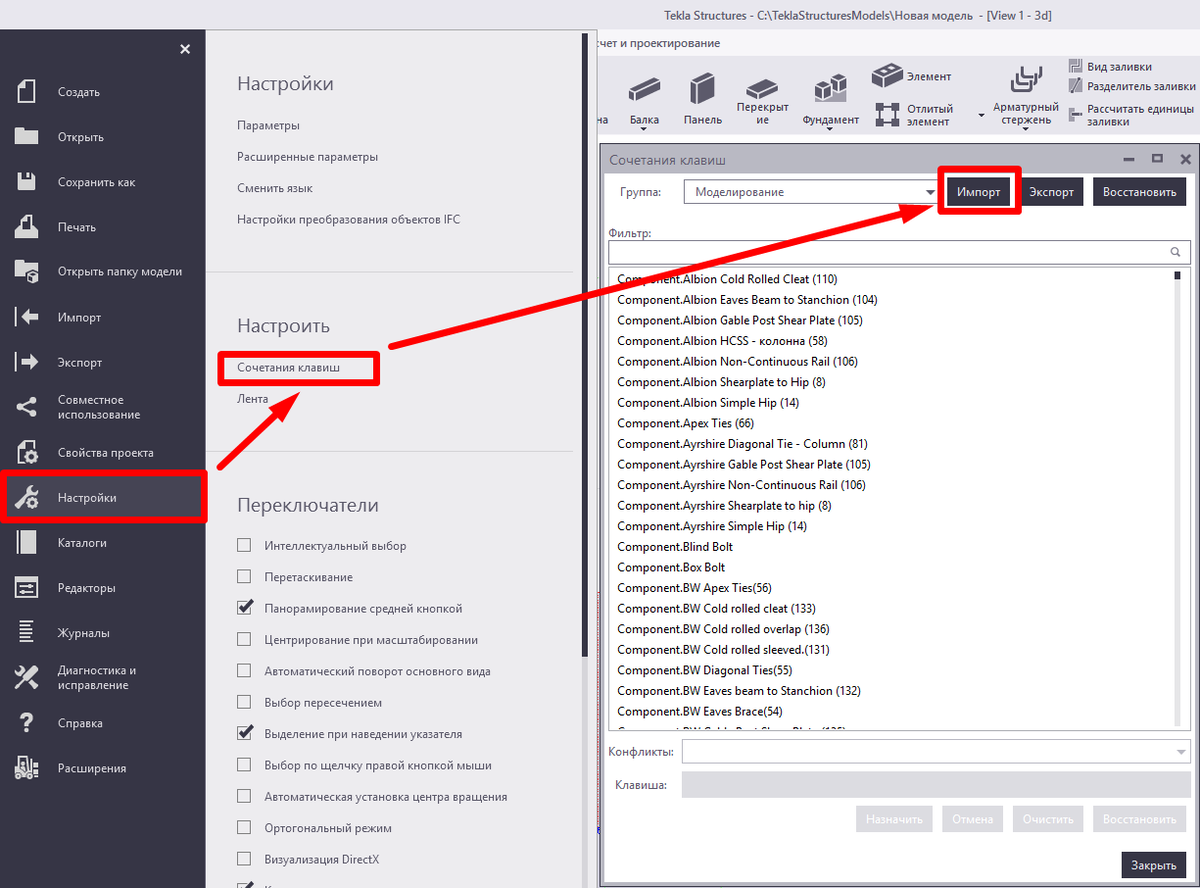This screenshot has height=888, width=1200.
Task: Click the Расширения forklift icon
Action: click(x=26, y=768)
